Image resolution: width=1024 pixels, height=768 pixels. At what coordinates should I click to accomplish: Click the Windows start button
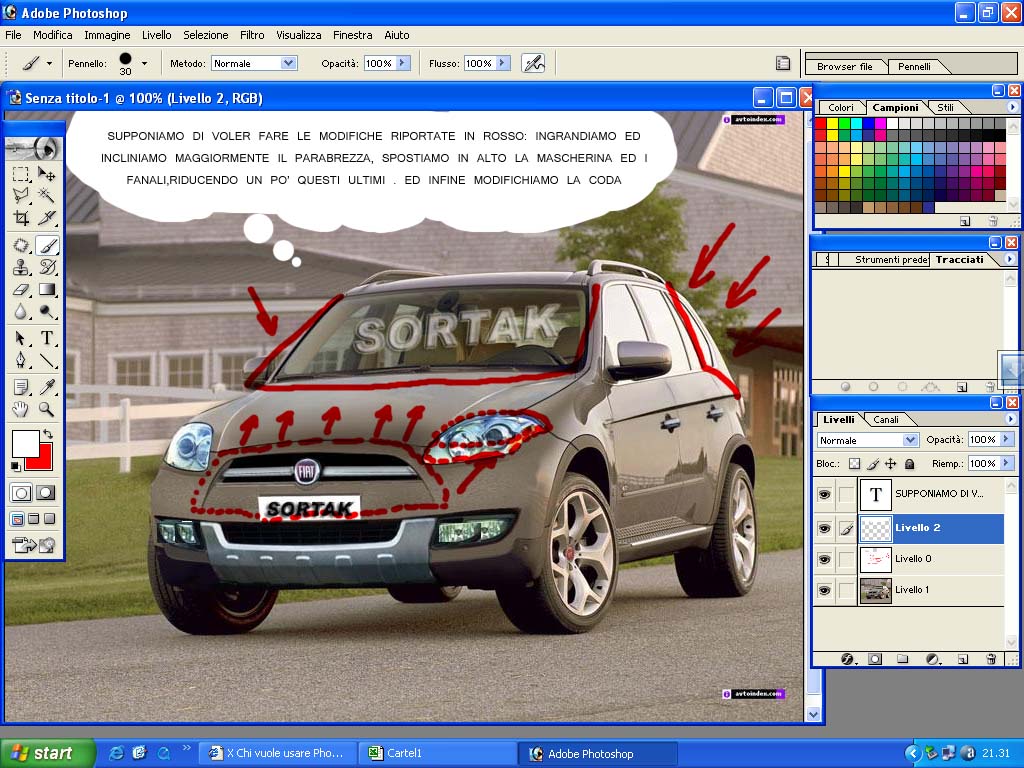(47, 753)
